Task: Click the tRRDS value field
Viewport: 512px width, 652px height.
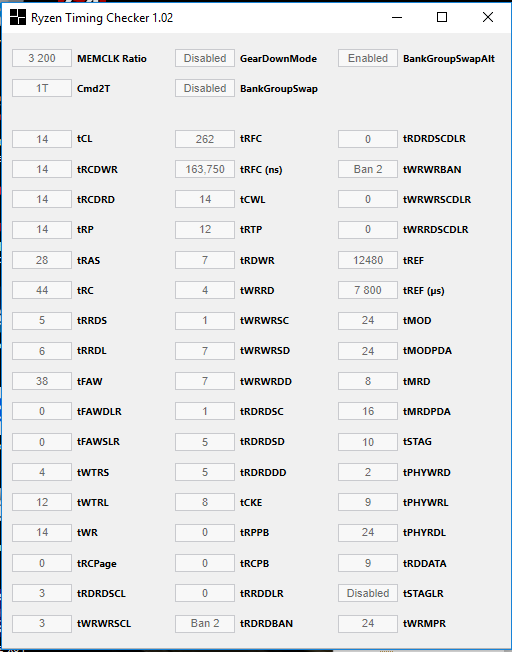Action: pyautogui.click(x=42, y=321)
